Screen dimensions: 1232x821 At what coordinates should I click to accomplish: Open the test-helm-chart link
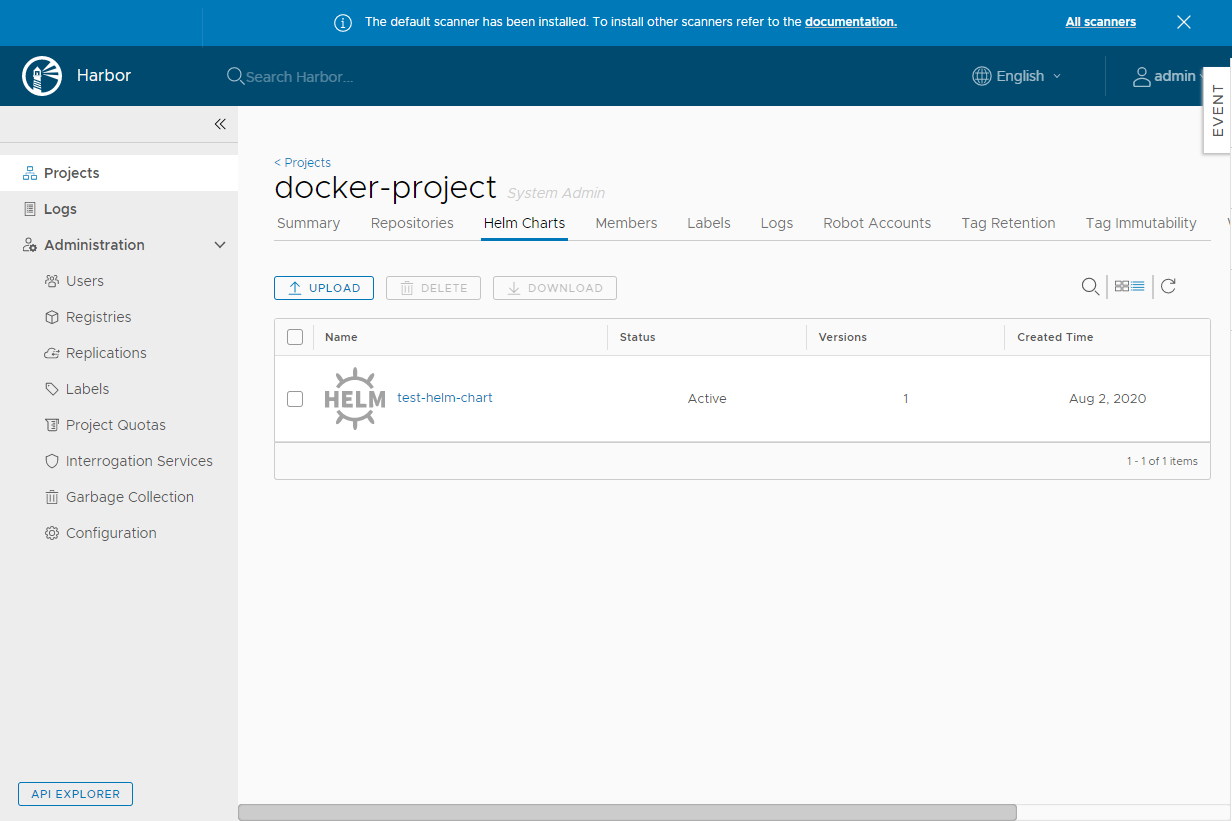445,398
